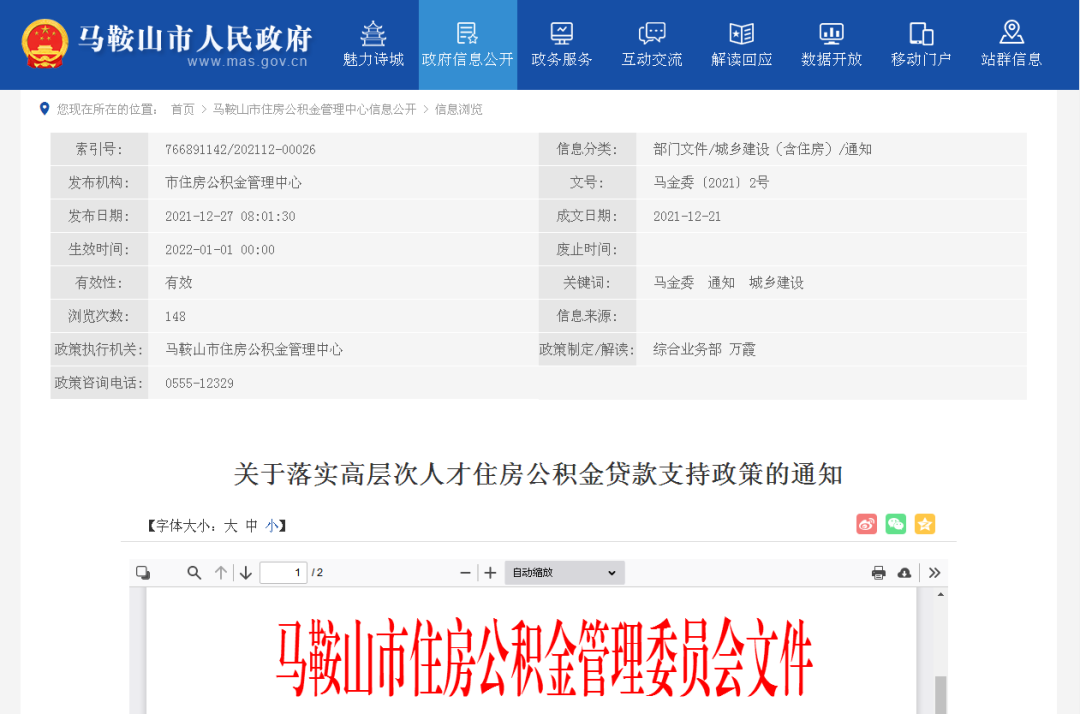The height and width of the screenshot is (714, 1080).
Task: Download the PDF file
Action: click(904, 573)
